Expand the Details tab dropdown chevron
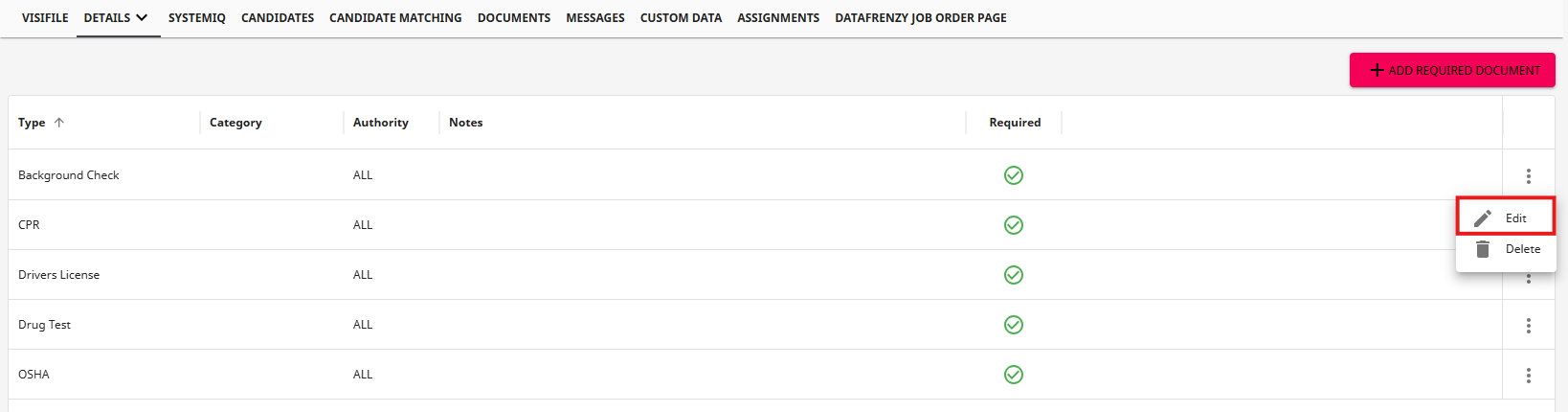1568x412 pixels. 142,17
